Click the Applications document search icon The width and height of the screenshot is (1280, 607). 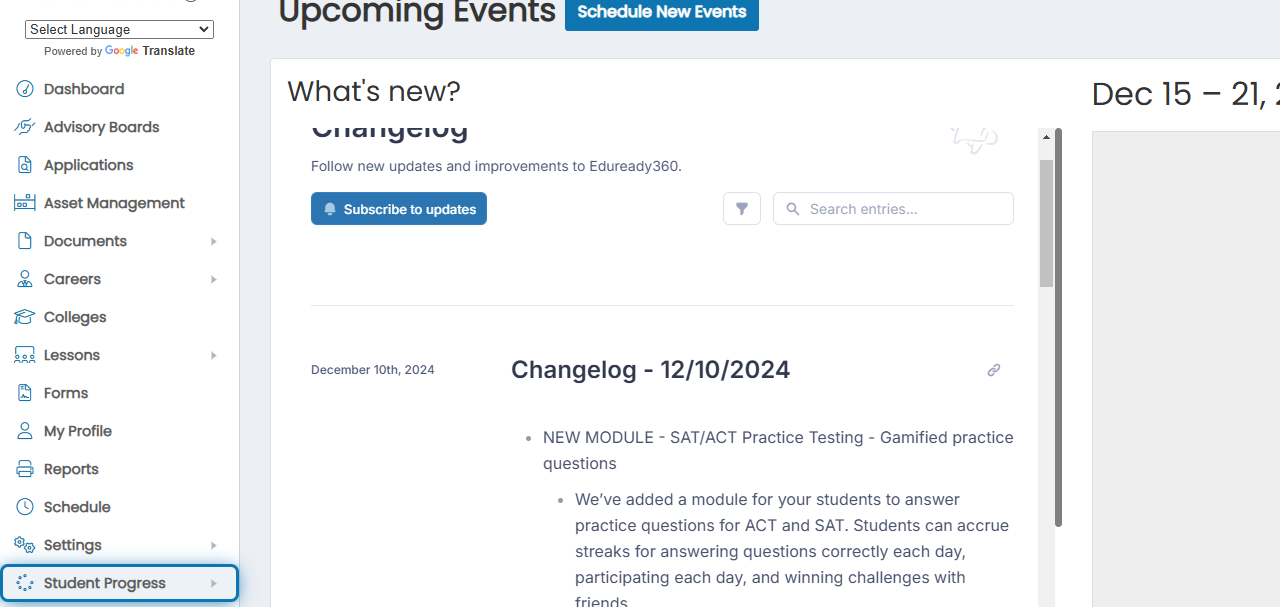[x=25, y=165]
